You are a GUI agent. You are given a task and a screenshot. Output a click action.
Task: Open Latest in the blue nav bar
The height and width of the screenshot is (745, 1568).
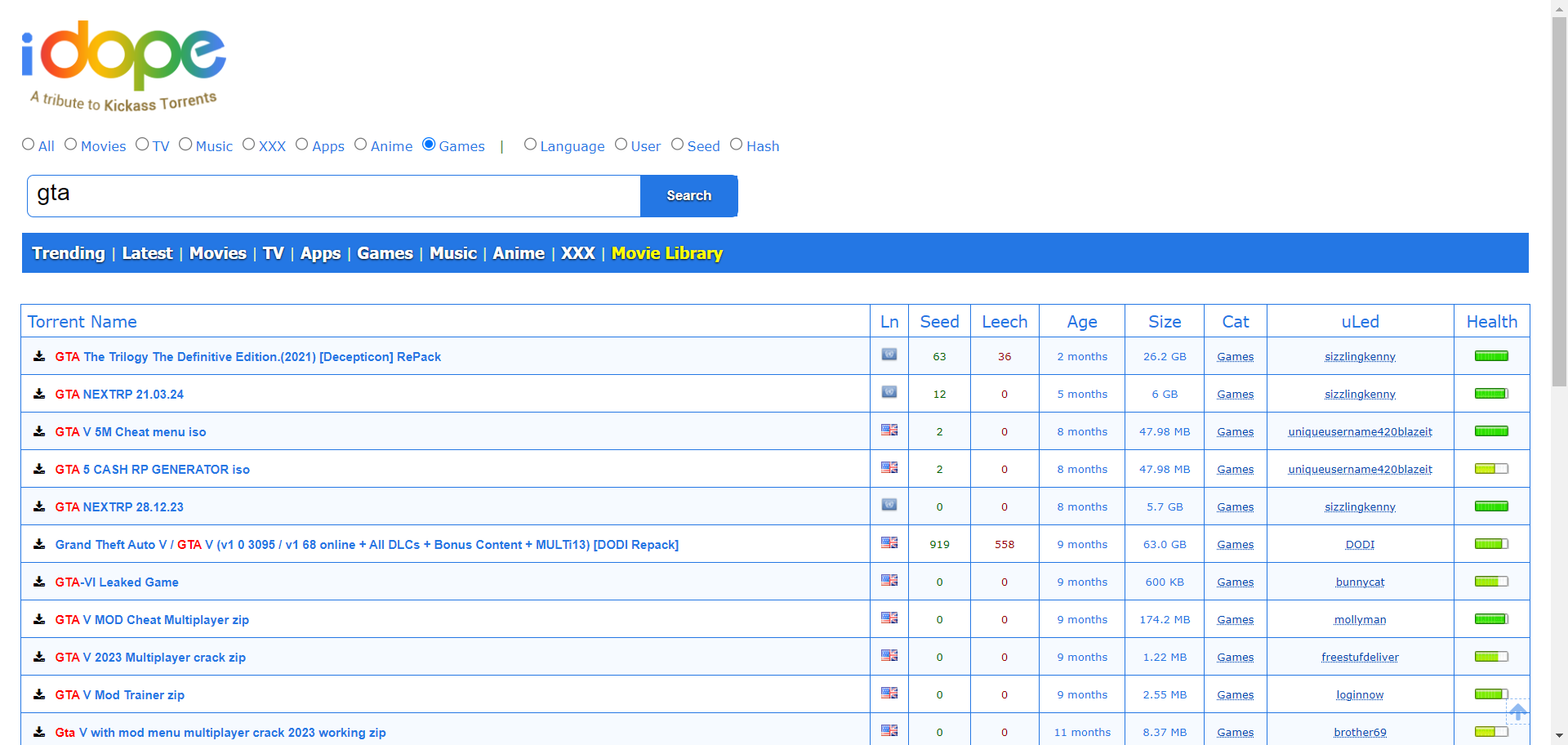[x=147, y=253]
